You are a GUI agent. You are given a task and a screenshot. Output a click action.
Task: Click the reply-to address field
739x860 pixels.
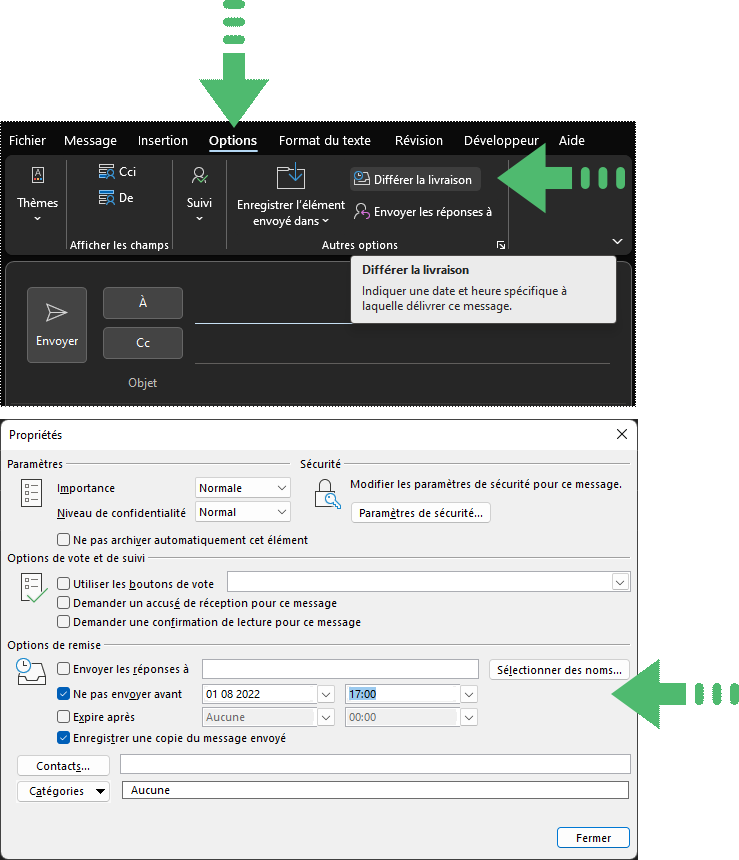pos(340,669)
